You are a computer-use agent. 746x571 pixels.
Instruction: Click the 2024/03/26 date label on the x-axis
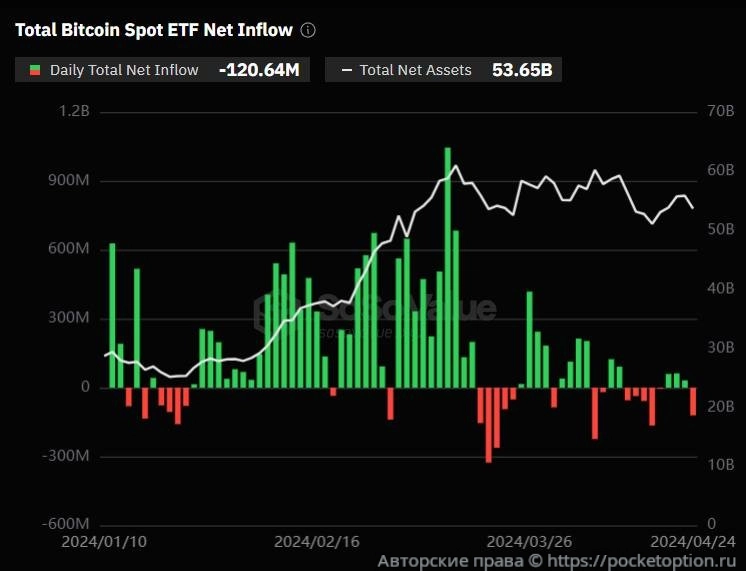[x=535, y=541]
